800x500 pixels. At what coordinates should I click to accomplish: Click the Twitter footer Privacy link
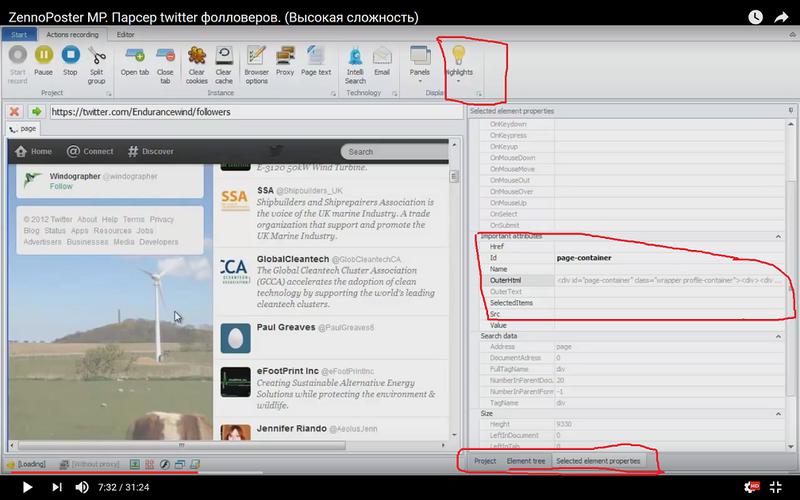pyautogui.click(x=162, y=219)
